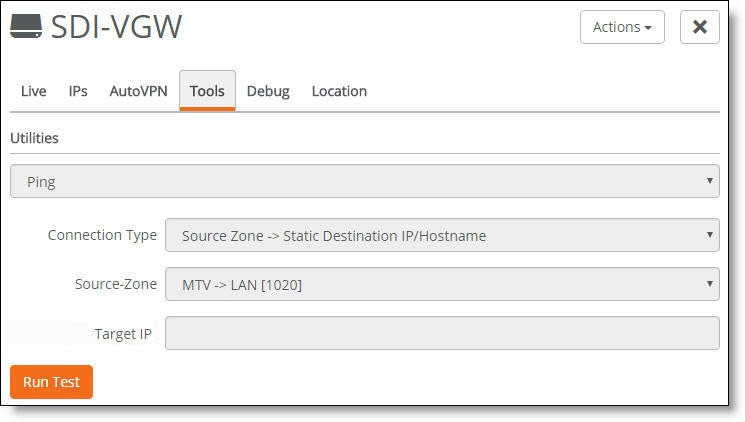The height and width of the screenshot is (422, 745).
Task: Open the IPs tab
Action: 78,91
